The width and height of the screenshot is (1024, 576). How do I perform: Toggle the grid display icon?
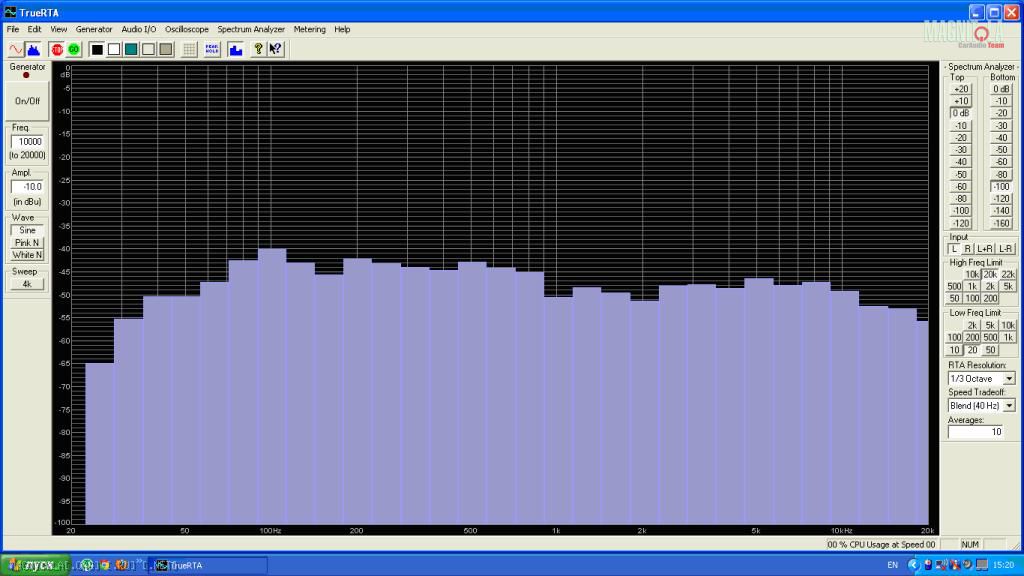point(189,49)
